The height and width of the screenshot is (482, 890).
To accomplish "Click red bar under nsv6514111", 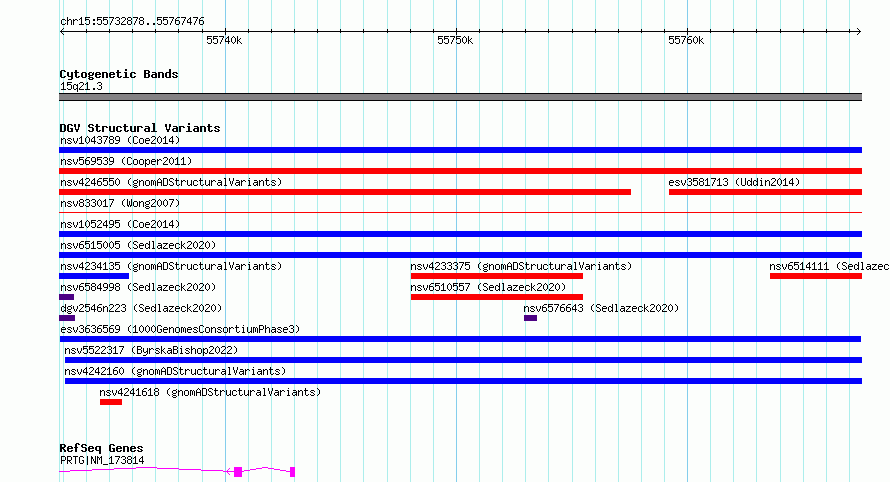I will point(816,276).
